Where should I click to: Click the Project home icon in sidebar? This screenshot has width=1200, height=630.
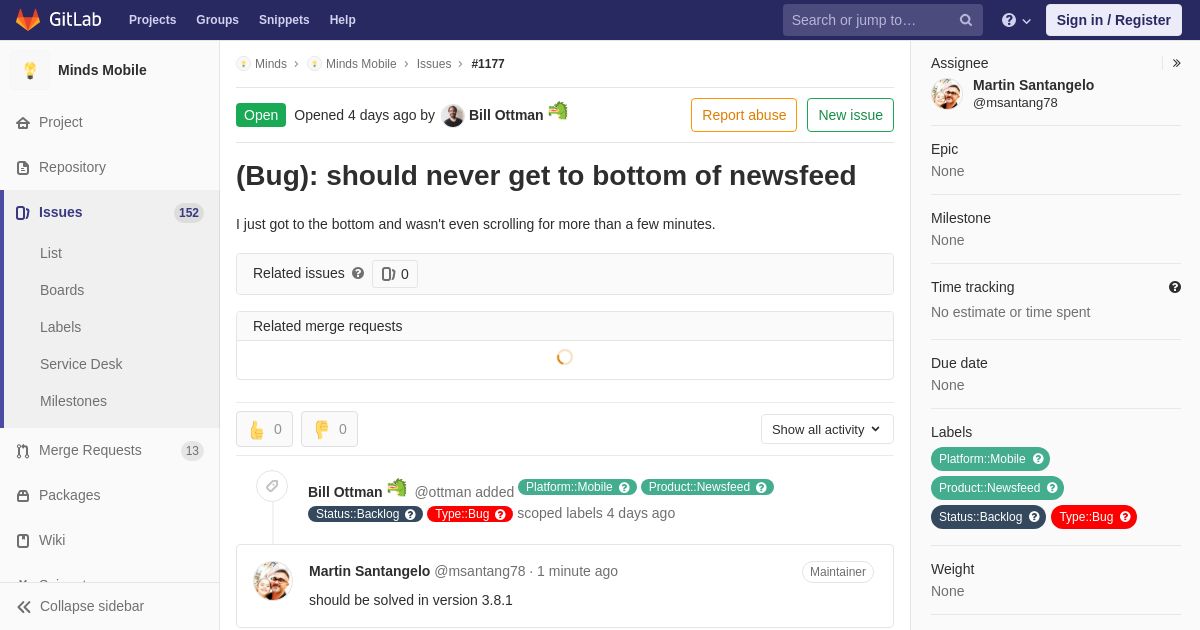coord(23,122)
